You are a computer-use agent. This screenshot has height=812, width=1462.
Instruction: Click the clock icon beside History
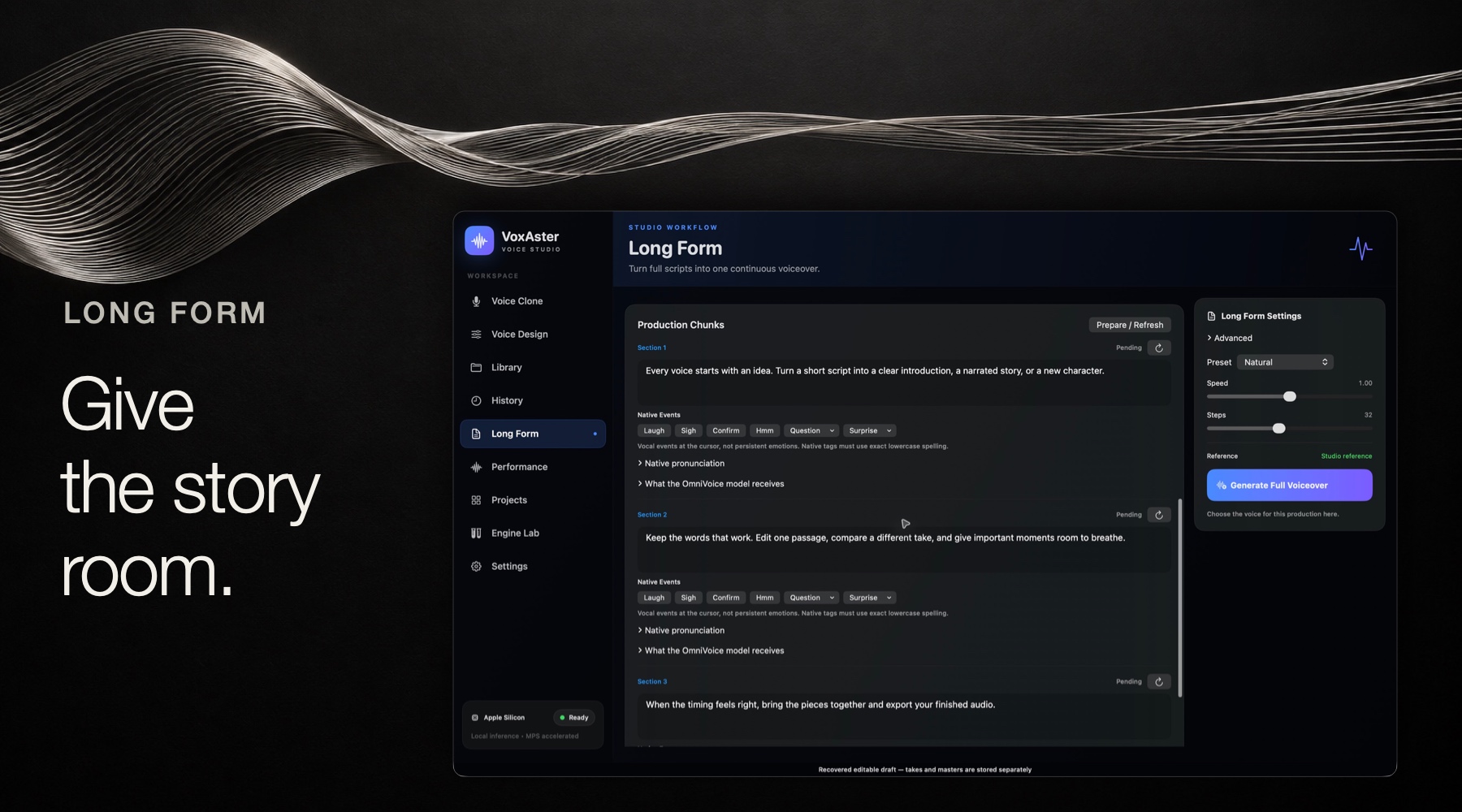click(476, 401)
